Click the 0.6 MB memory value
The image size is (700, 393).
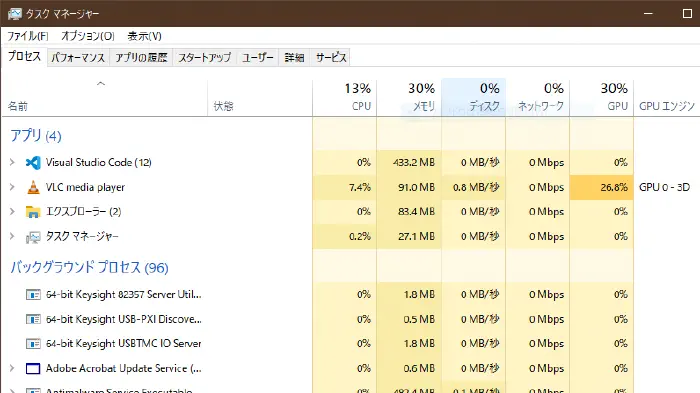click(419, 368)
